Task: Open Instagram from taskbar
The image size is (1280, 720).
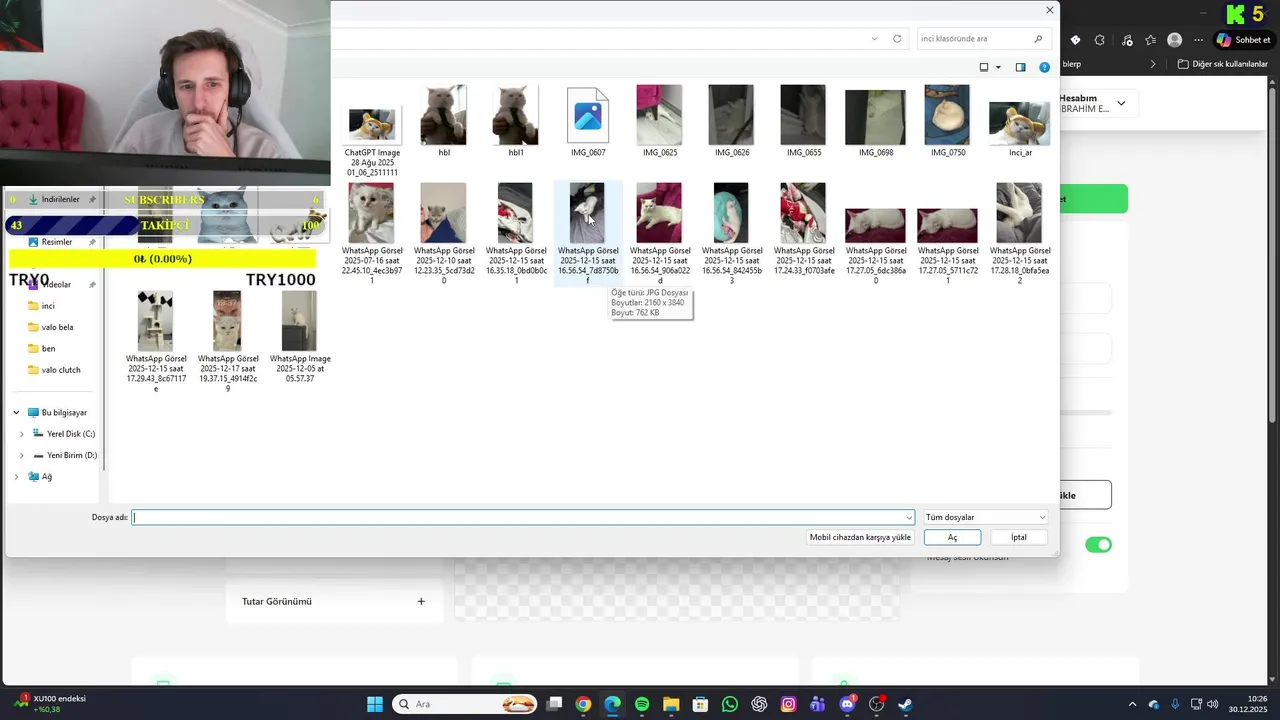Action: (788, 704)
